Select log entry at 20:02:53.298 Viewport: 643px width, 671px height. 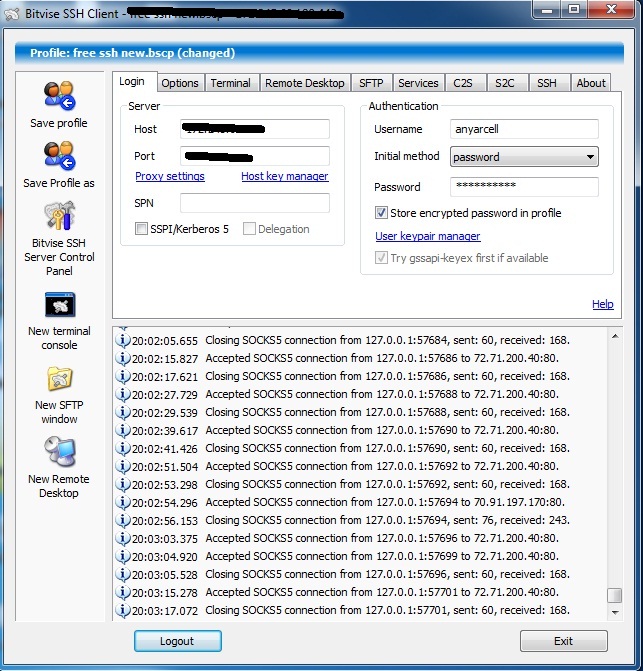coord(343,484)
